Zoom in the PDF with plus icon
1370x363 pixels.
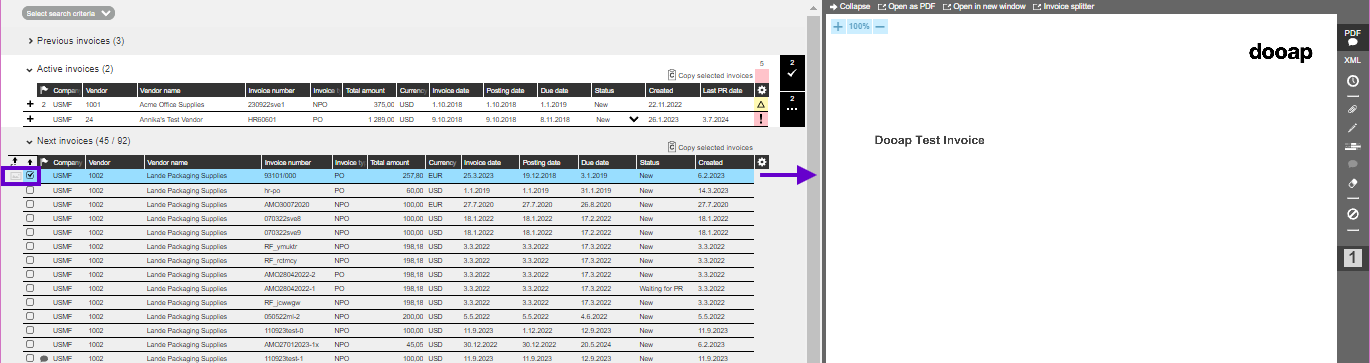point(838,26)
